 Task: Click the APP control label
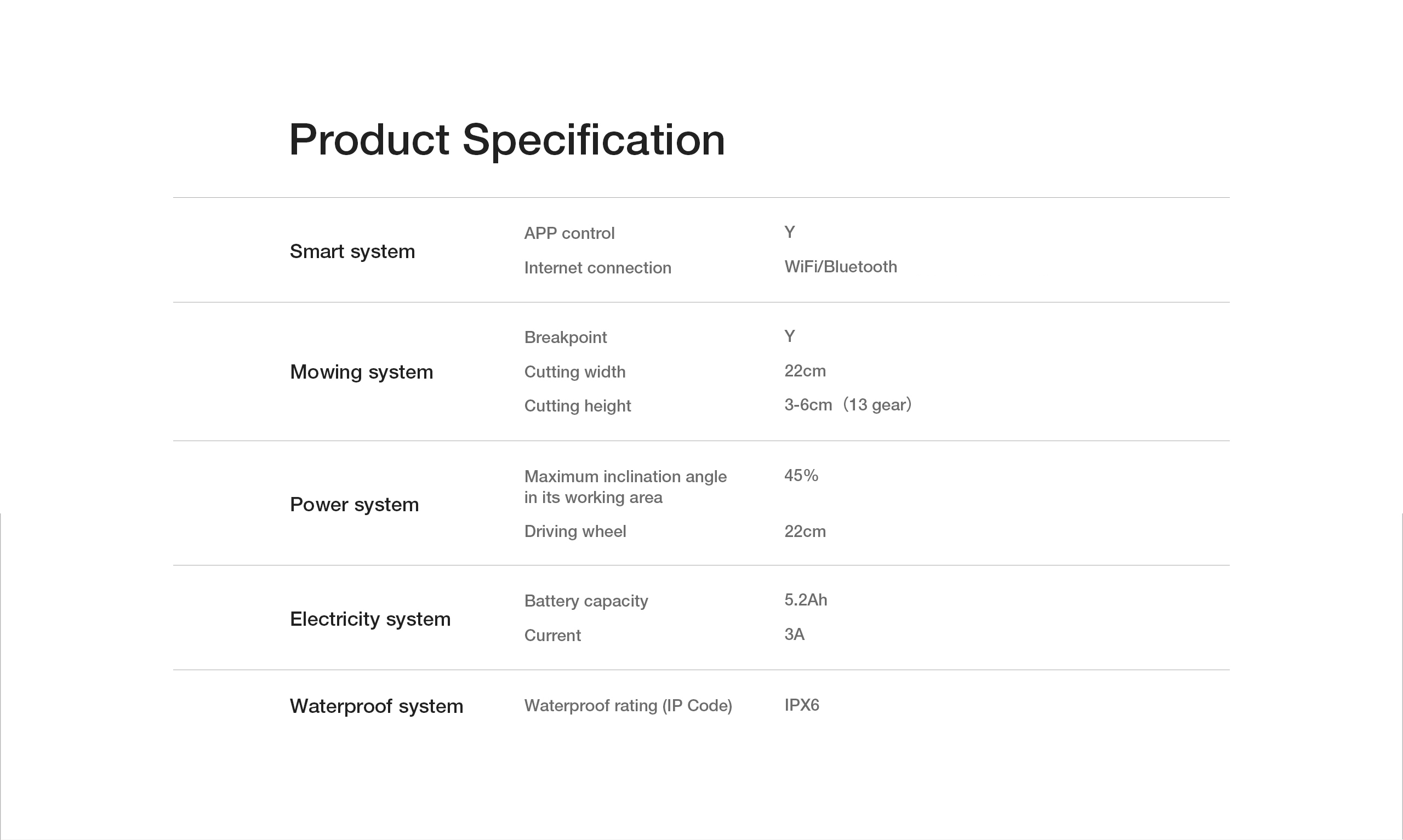pyautogui.click(x=569, y=233)
